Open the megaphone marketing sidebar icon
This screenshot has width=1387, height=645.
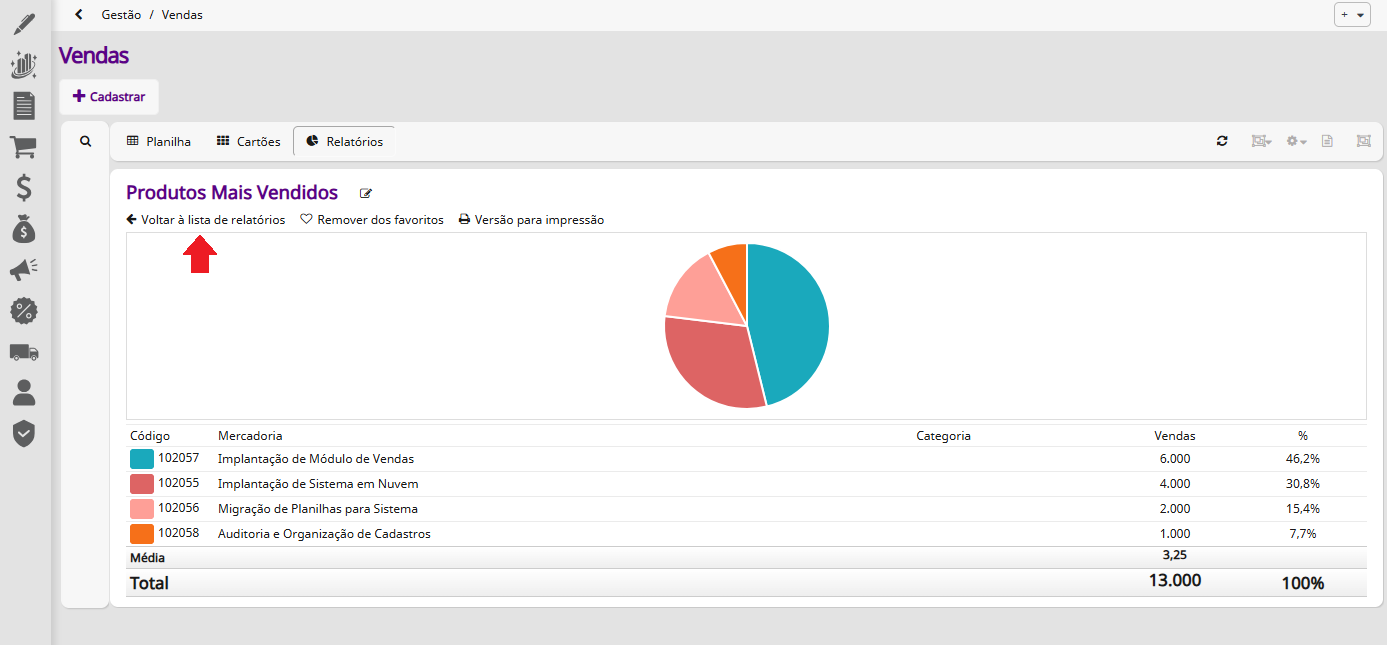23,270
